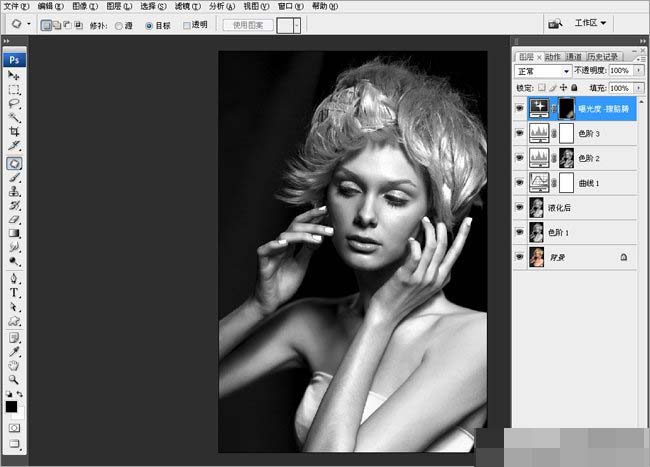Select the Zoom tool
The image size is (650, 467).
pyautogui.click(x=14, y=380)
